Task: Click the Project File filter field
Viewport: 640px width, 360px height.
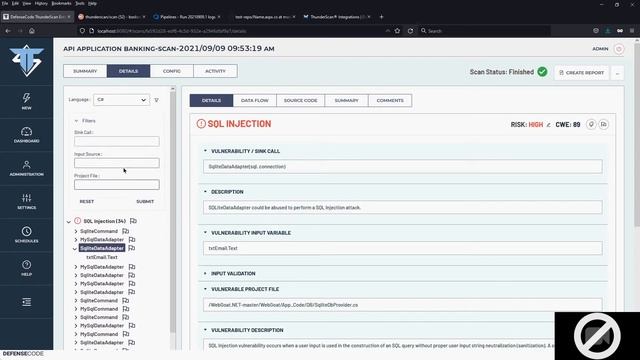Action: pyautogui.click(x=117, y=184)
